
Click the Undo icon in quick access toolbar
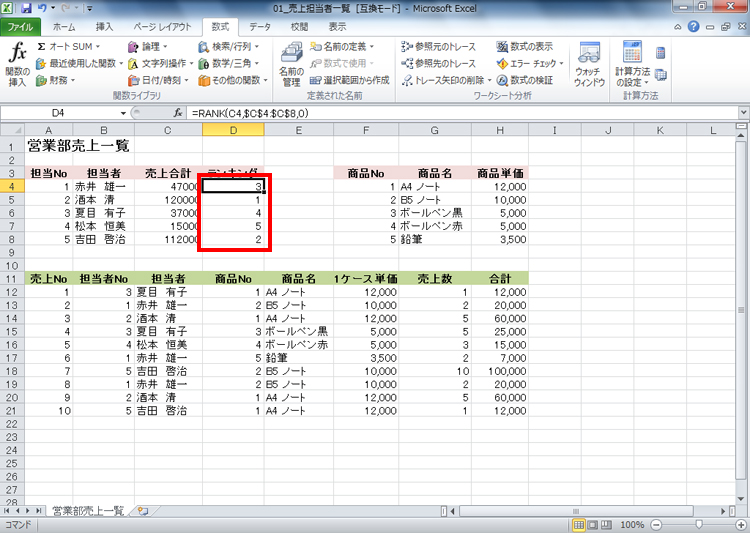(x=42, y=8)
